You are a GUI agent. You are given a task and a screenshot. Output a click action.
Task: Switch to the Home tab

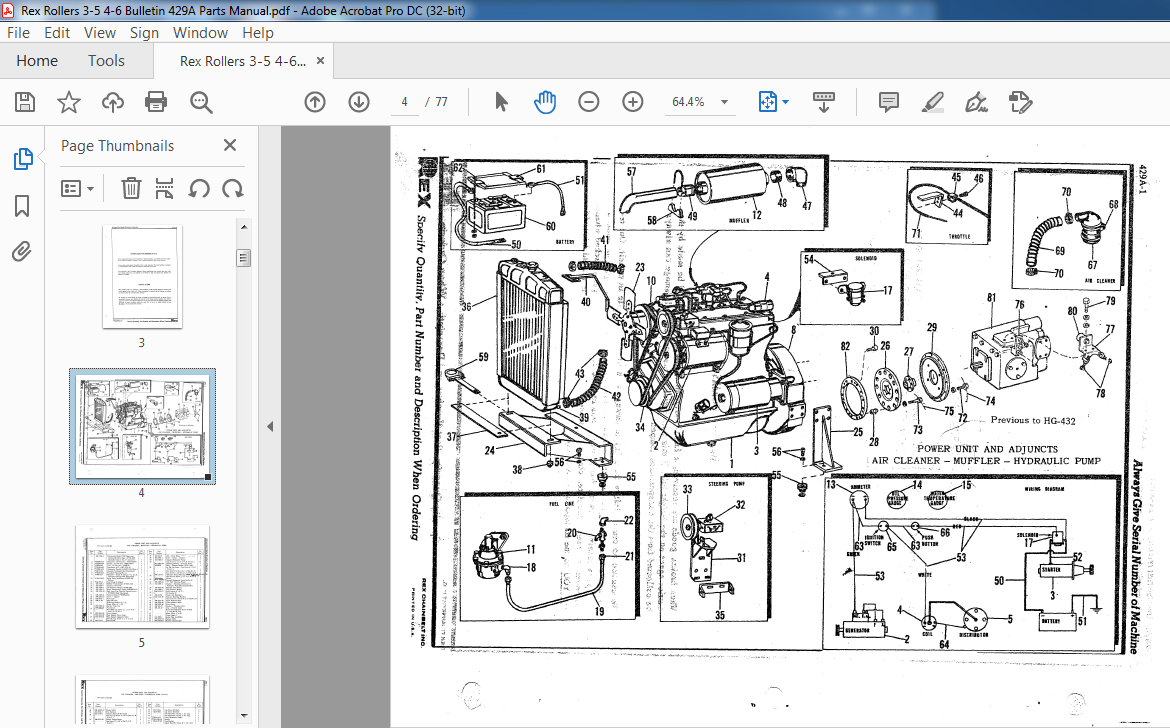(x=37, y=61)
